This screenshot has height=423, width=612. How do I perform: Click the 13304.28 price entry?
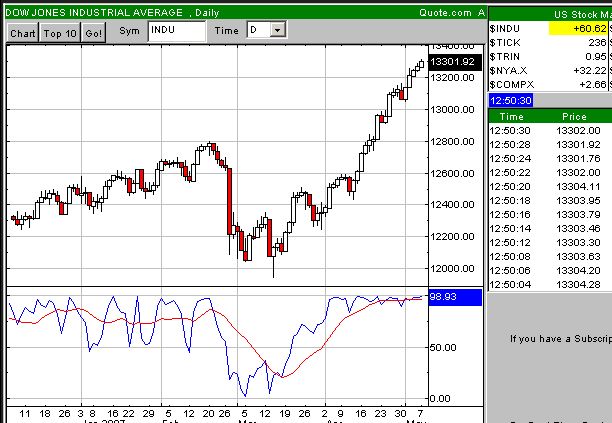pyautogui.click(x=578, y=285)
